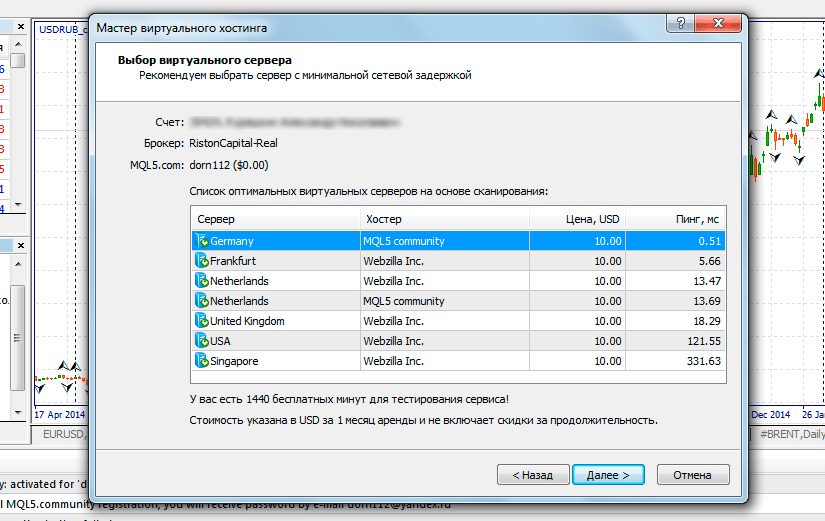
Task: Click the ping value 13.69
Action: pyautogui.click(x=707, y=301)
